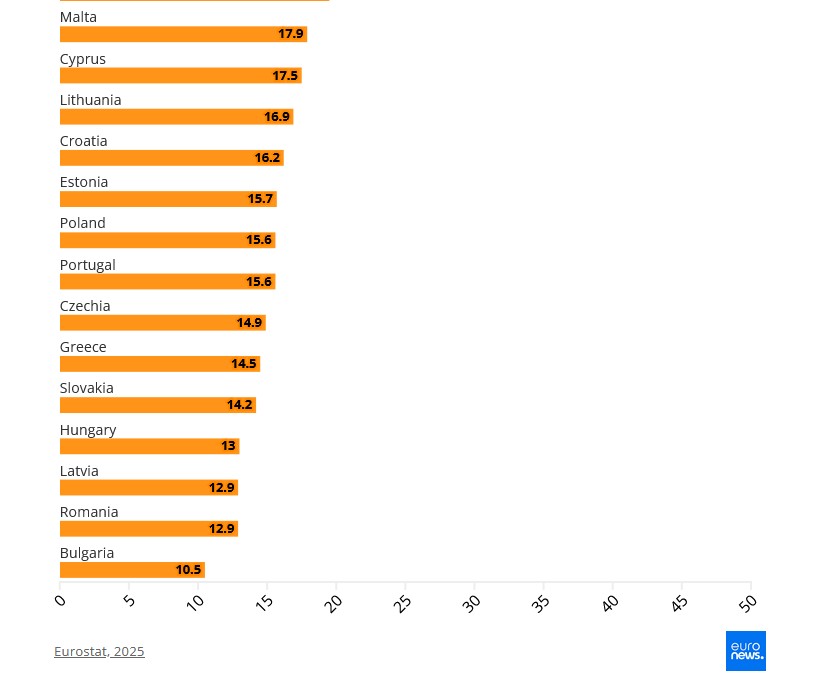Click the Bulgaria bar showing 10.5
This screenshot has height=685, width=832.
132,570
